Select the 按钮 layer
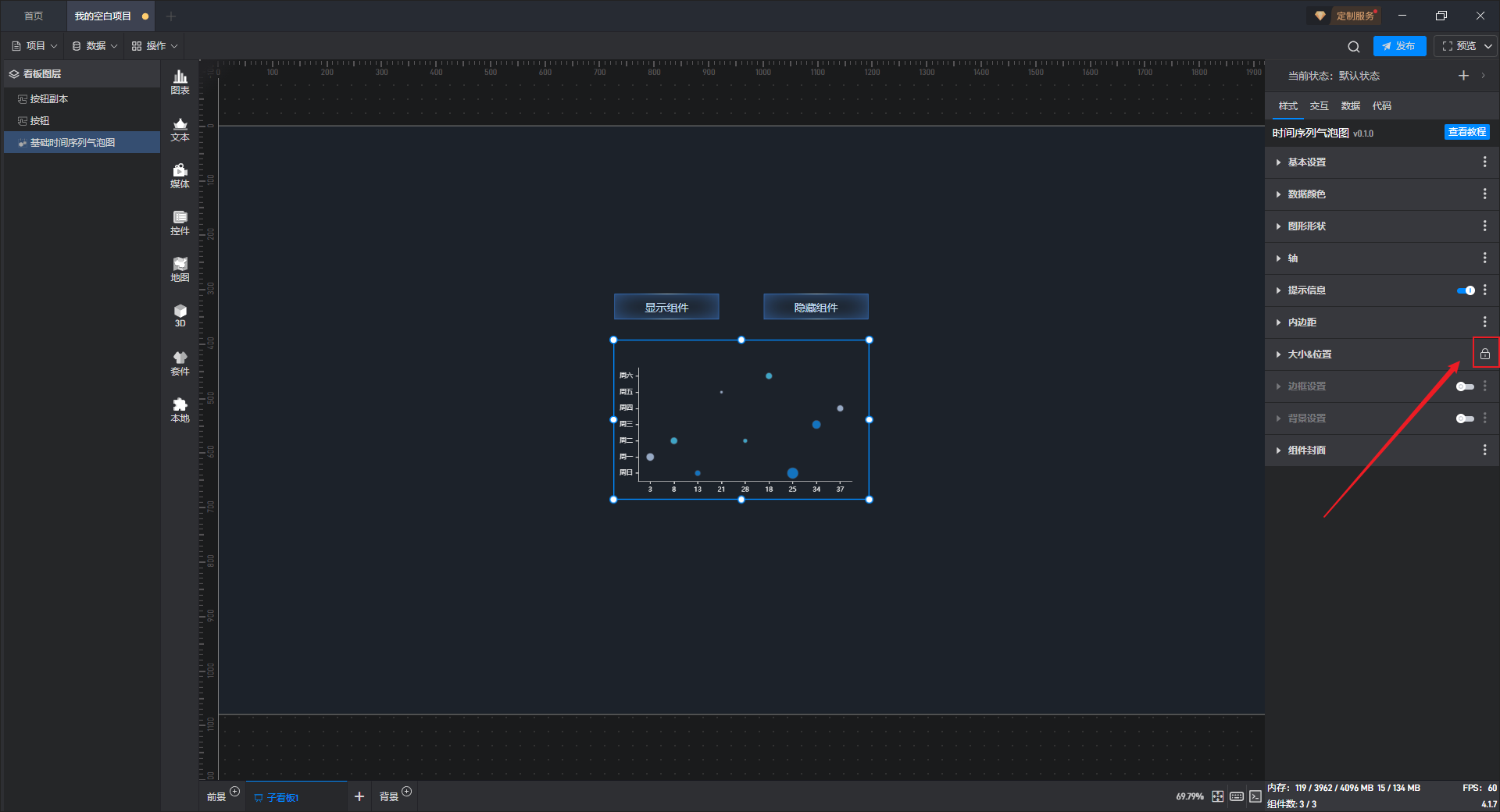This screenshot has width=1500, height=812. pyautogui.click(x=82, y=121)
